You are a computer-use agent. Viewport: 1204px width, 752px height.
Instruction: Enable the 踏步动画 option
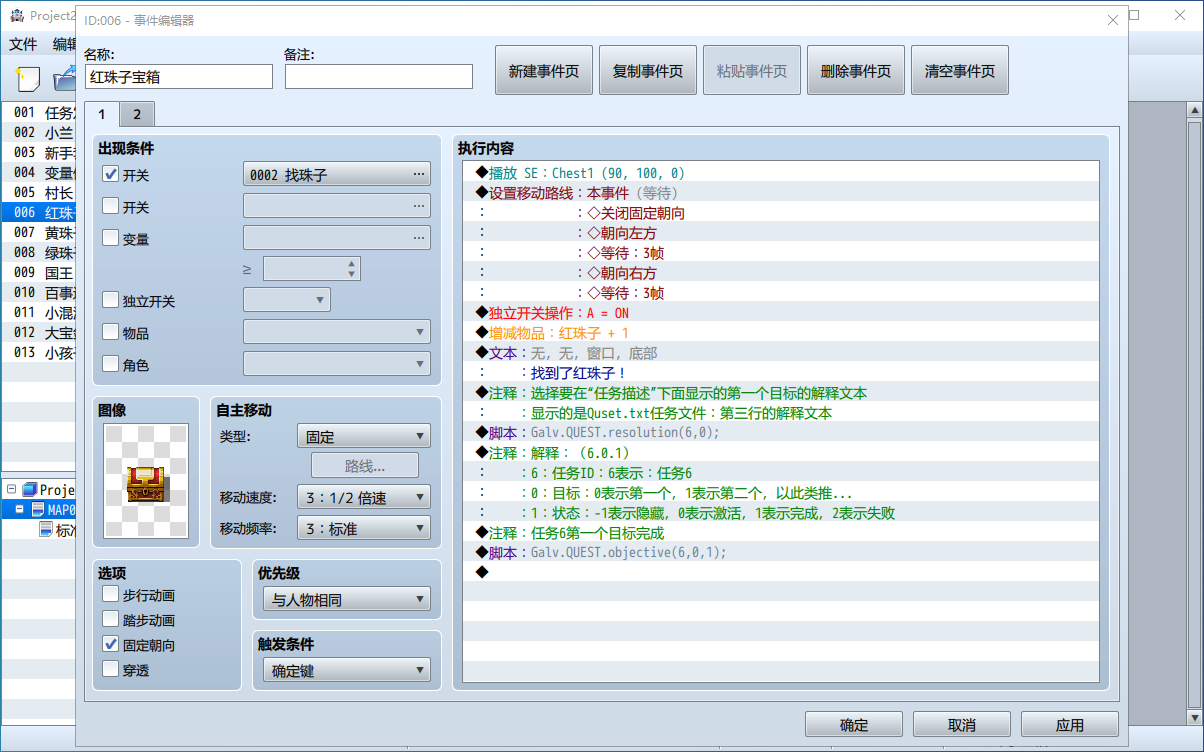pos(111,620)
